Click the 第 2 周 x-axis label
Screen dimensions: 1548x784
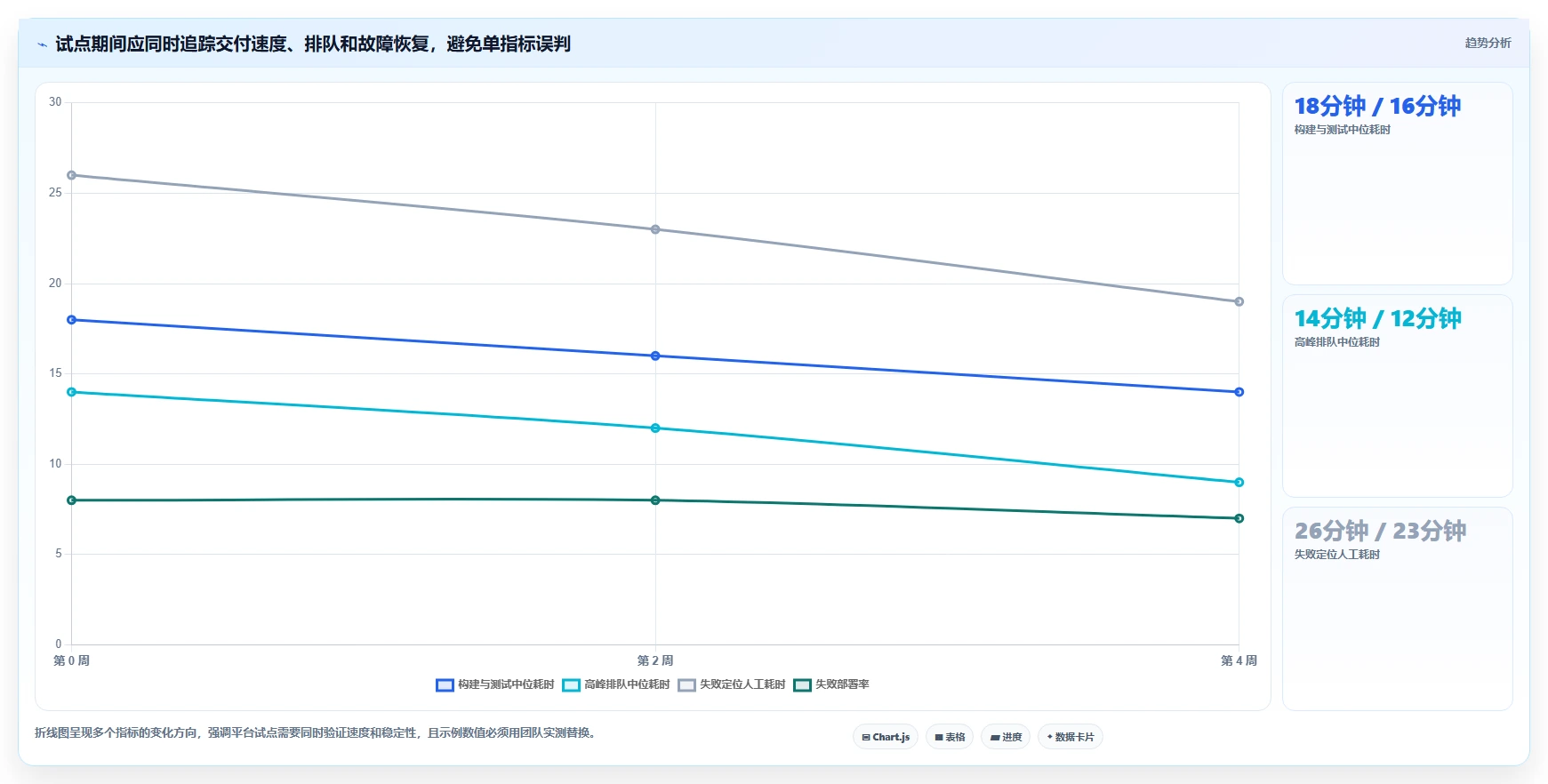pyautogui.click(x=655, y=660)
